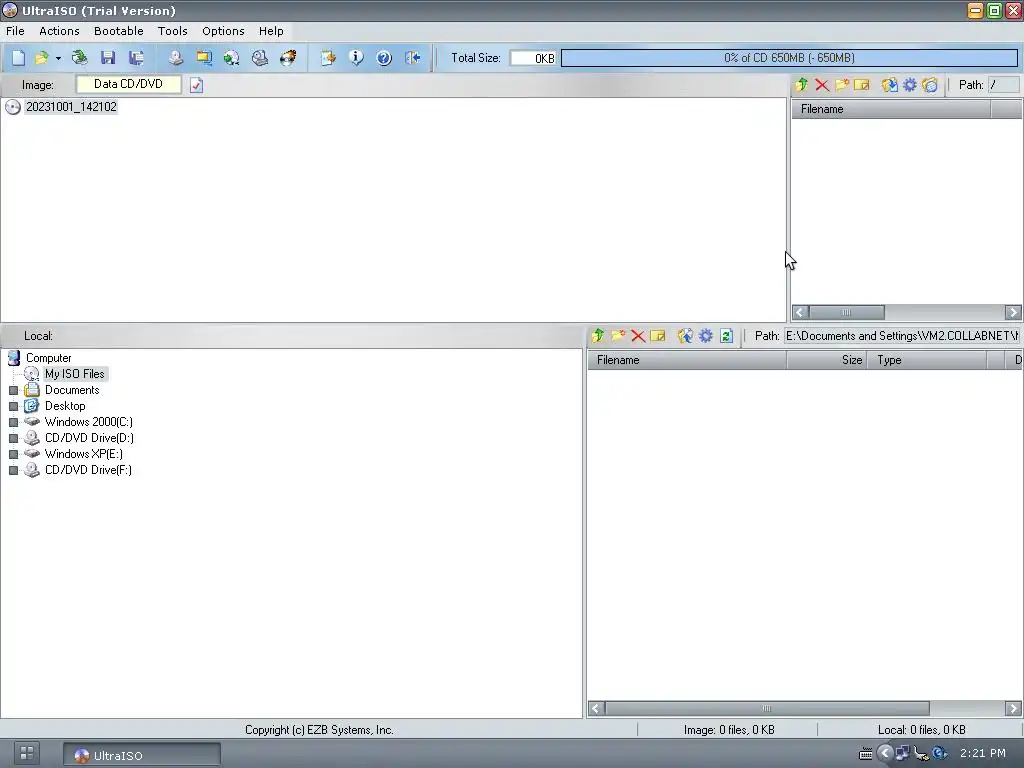Click the Filename header in the image file list

click(891, 109)
